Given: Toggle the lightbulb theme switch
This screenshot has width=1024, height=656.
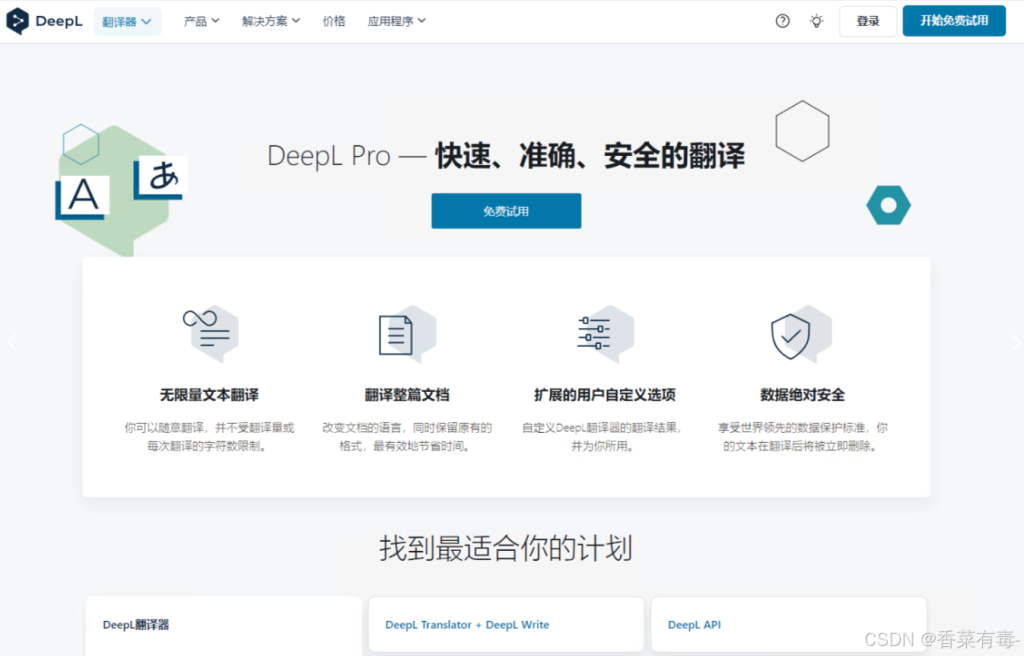Looking at the screenshot, I should tap(816, 20).
